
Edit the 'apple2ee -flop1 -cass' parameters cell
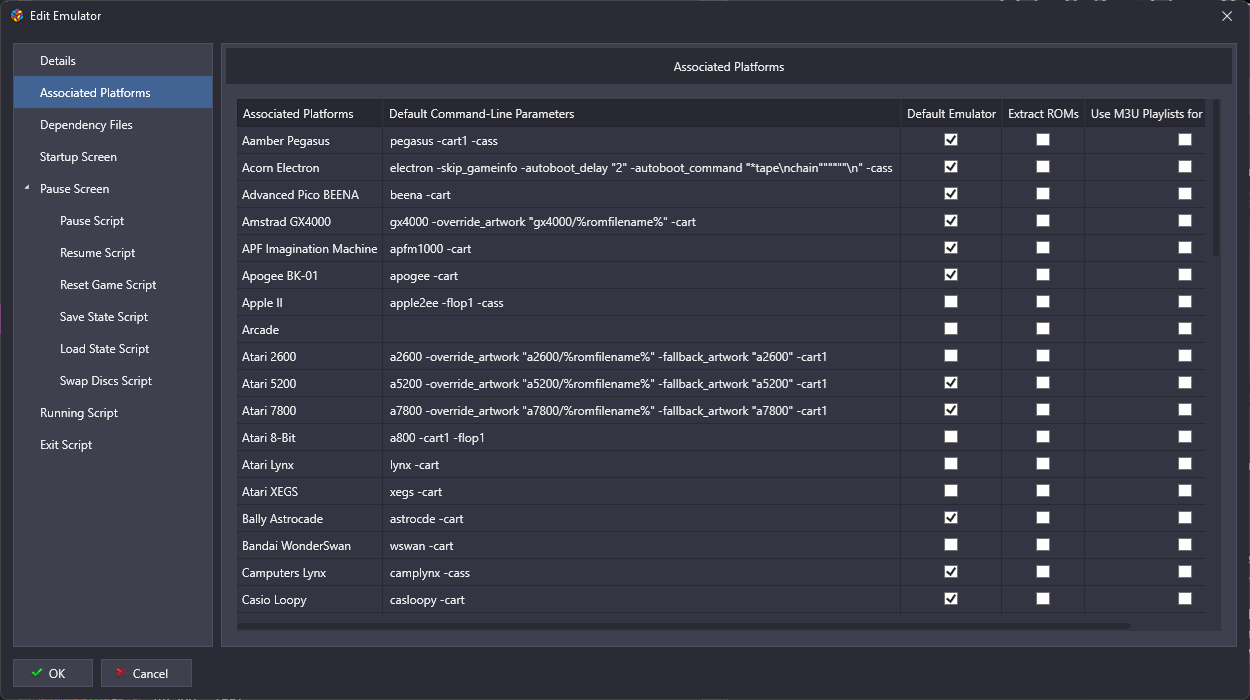[641, 302]
